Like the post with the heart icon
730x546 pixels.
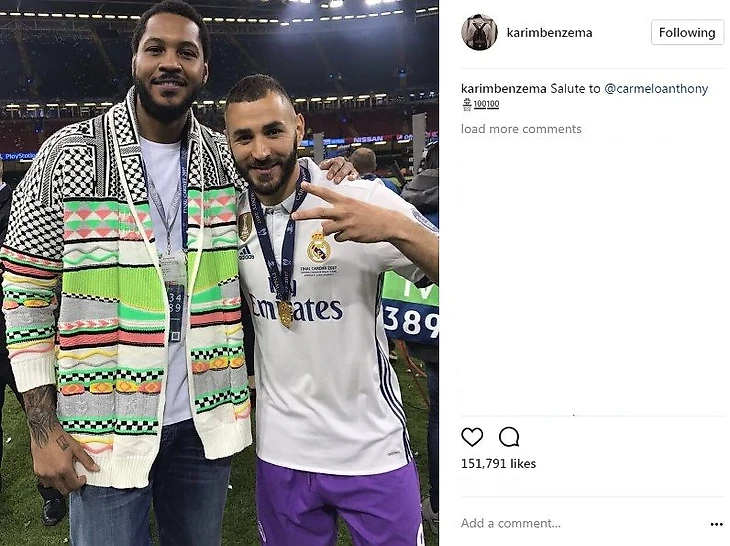pos(472,437)
